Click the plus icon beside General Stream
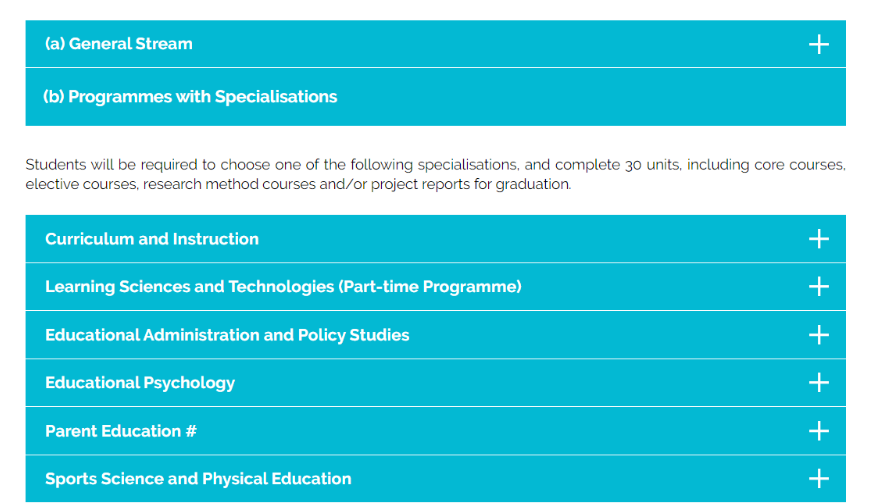This screenshot has height=504, width=875. (x=818, y=44)
